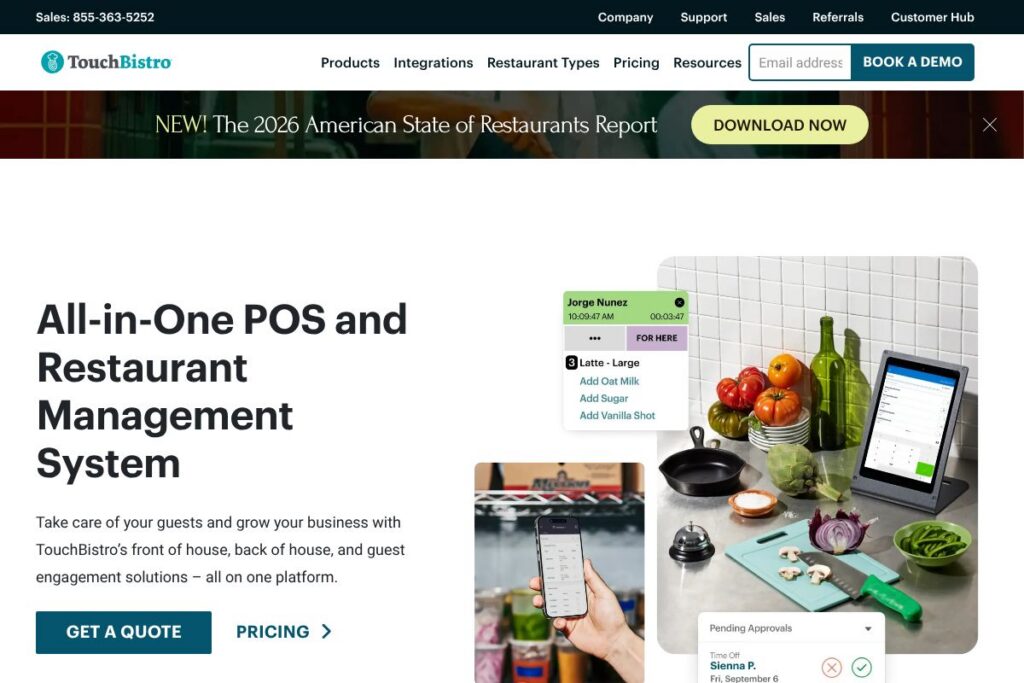Click the X icon on the Jorge Nunez ticket

(x=679, y=302)
